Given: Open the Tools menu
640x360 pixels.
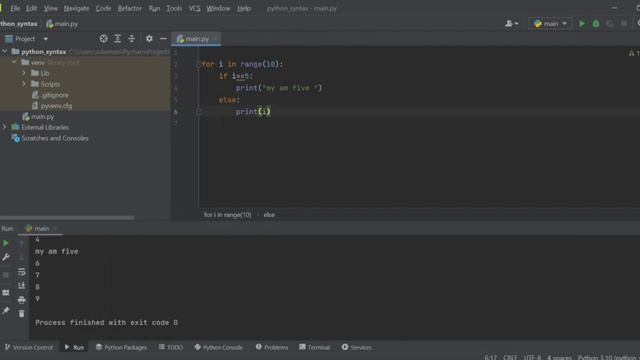Looking at the screenshot, I should pyautogui.click(x=174, y=8).
